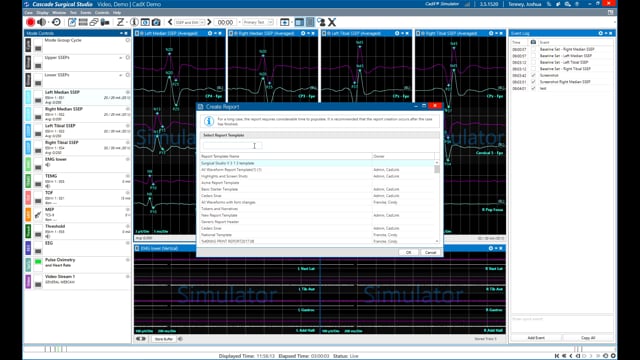Click the Add Event button
The width and height of the screenshot is (640, 360).
(536, 338)
